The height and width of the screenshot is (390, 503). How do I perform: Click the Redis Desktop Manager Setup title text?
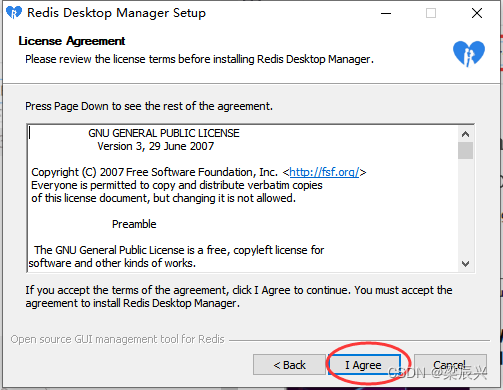(116, 13)
